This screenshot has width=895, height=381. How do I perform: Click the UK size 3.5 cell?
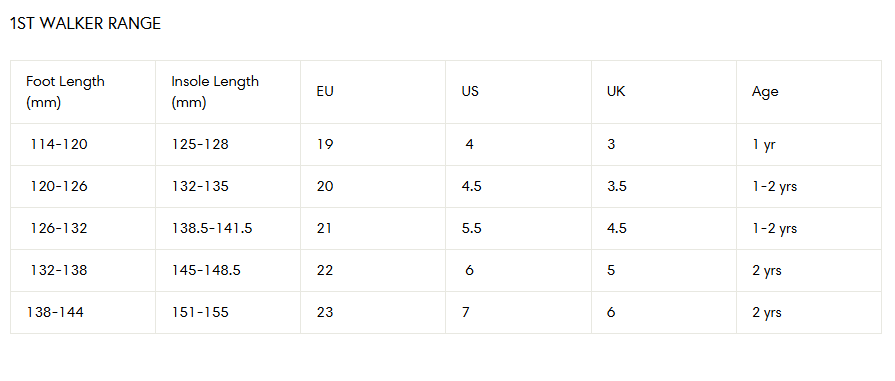click(x=664, y=186)
